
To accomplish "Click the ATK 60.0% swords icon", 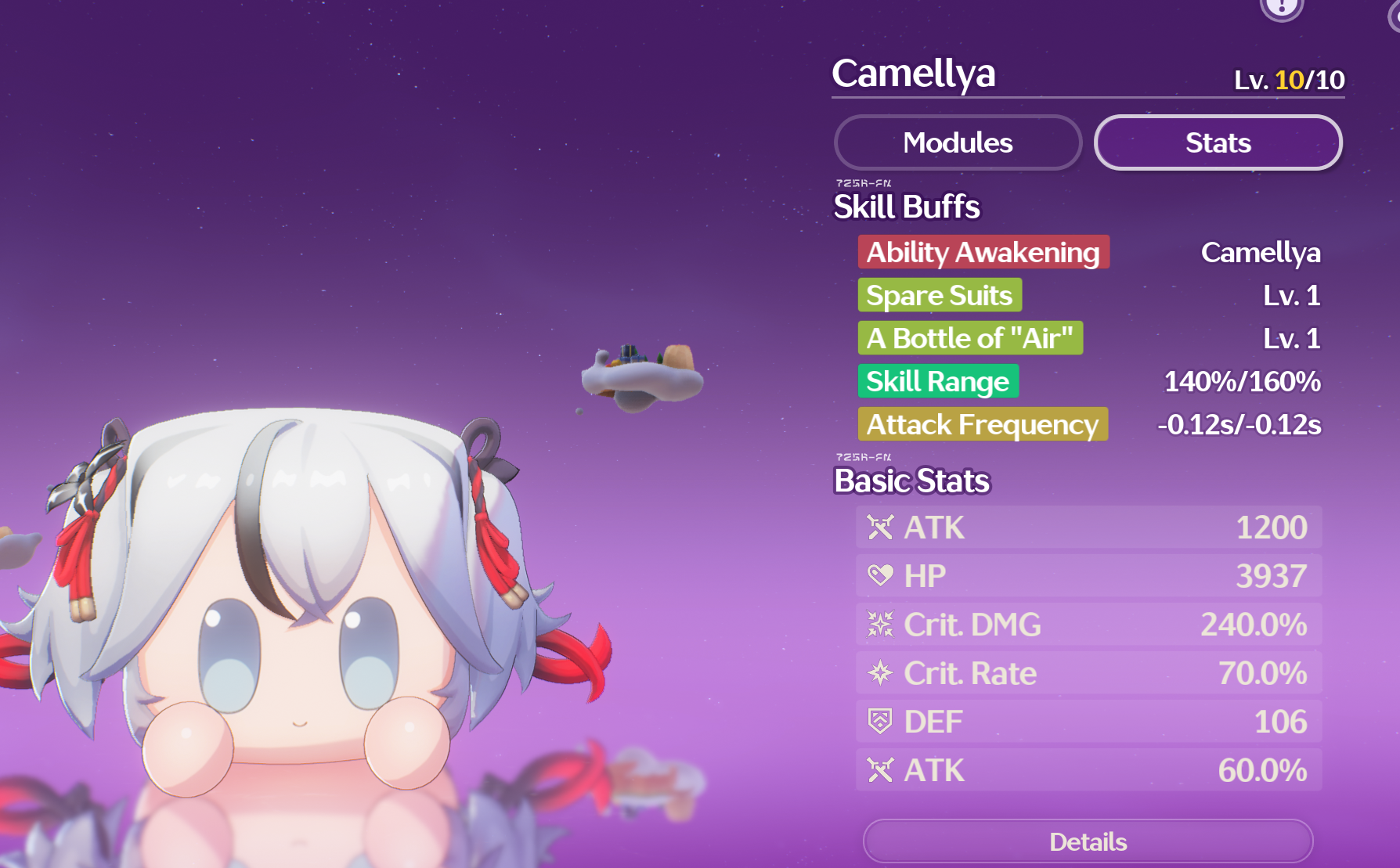I will pos(880,770).
